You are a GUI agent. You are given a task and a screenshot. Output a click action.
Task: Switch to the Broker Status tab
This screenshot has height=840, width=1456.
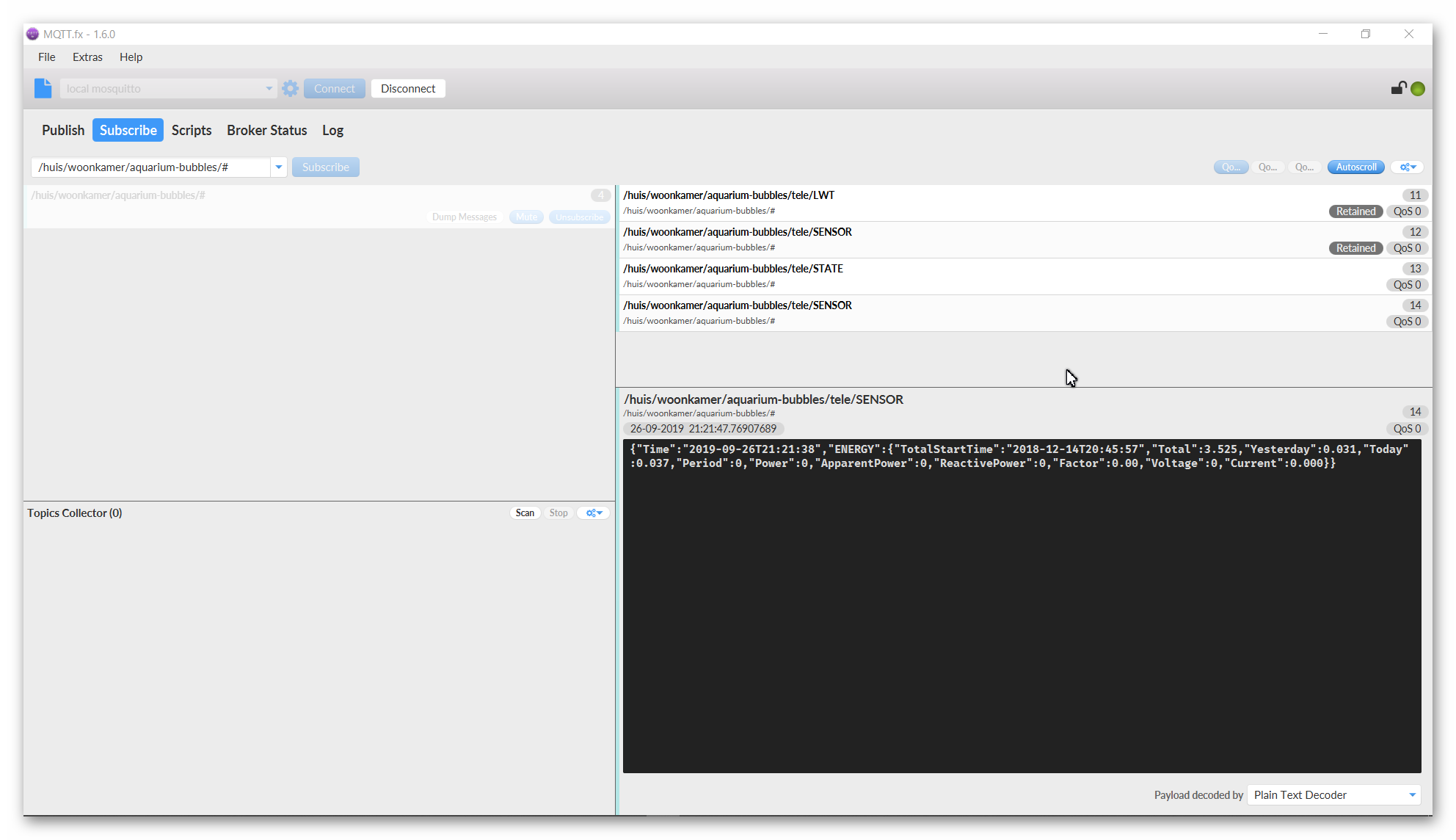pos(267,130)
